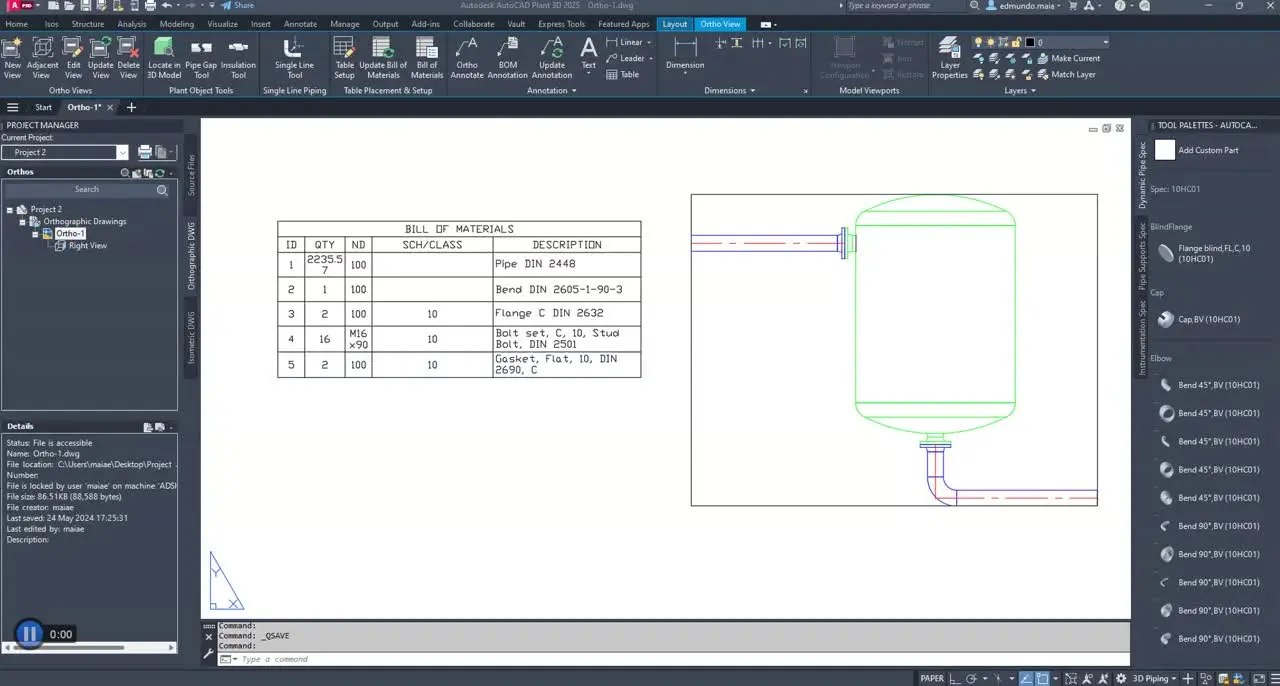
Task: Click the Table annotation tool
Action: coord(622,74)
